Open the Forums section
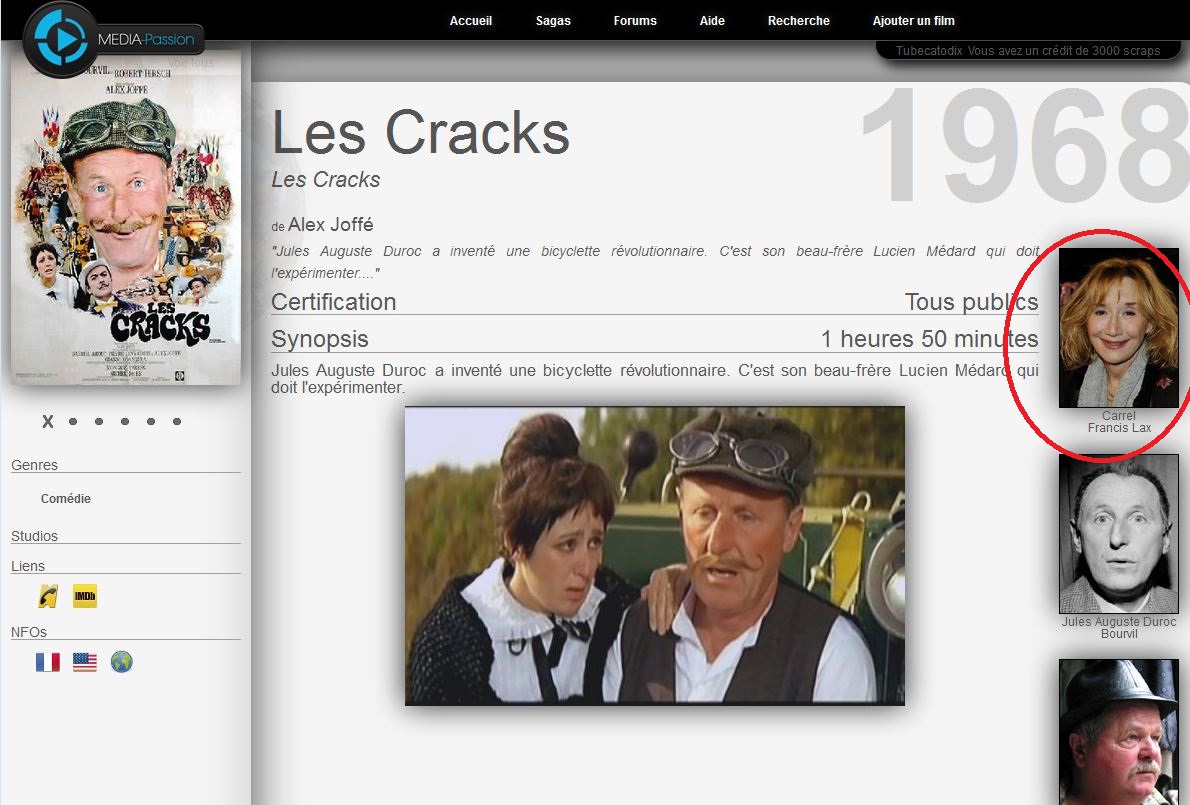1190x805 pixels. pyautogui.click(x=635, y=20)
